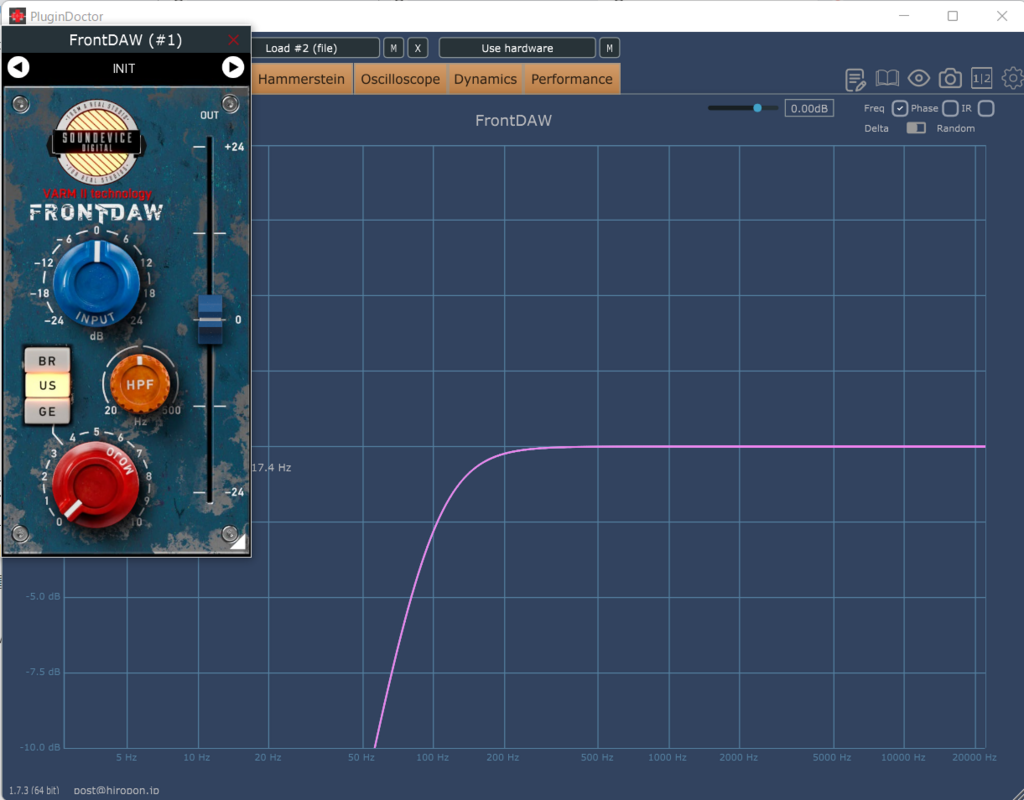This screenshot has width=1024, height=800.
Task: Click the Soundevice Digital logo
Action: pyautogui.click(x=97, y=142)
